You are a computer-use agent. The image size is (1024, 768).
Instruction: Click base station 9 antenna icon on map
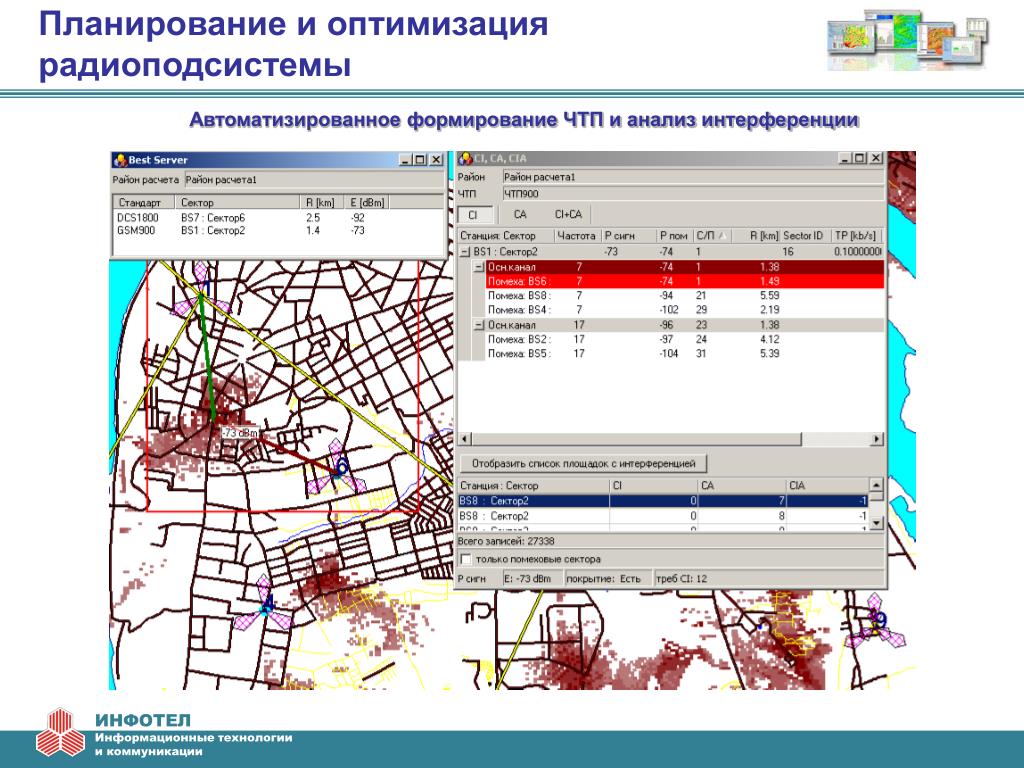point(876,622)
